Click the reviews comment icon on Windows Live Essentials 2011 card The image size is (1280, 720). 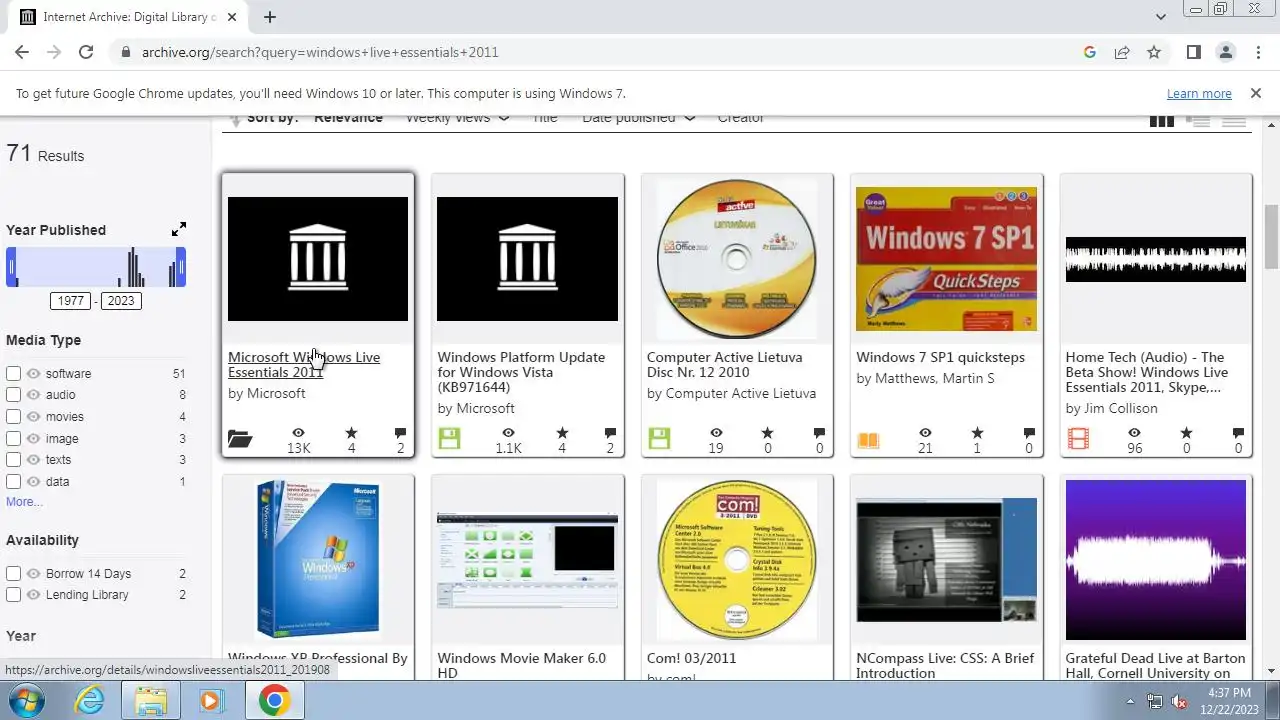pos(400,433)
